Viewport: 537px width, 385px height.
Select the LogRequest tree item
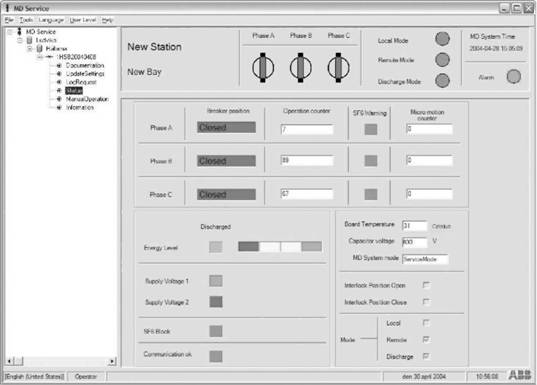click(81, 82)
